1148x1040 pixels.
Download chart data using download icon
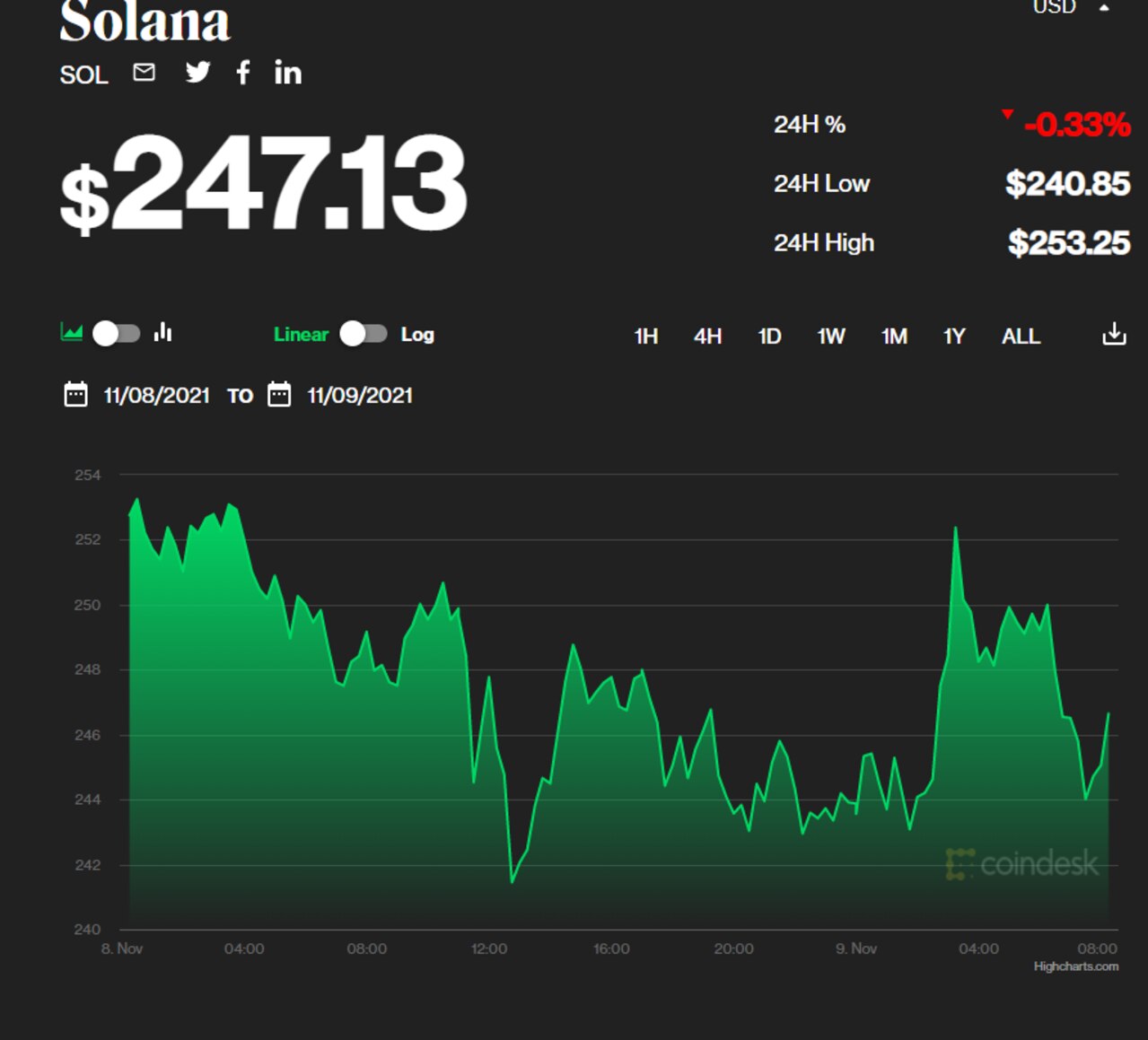pyautogui.click(x=1114, y=334)
